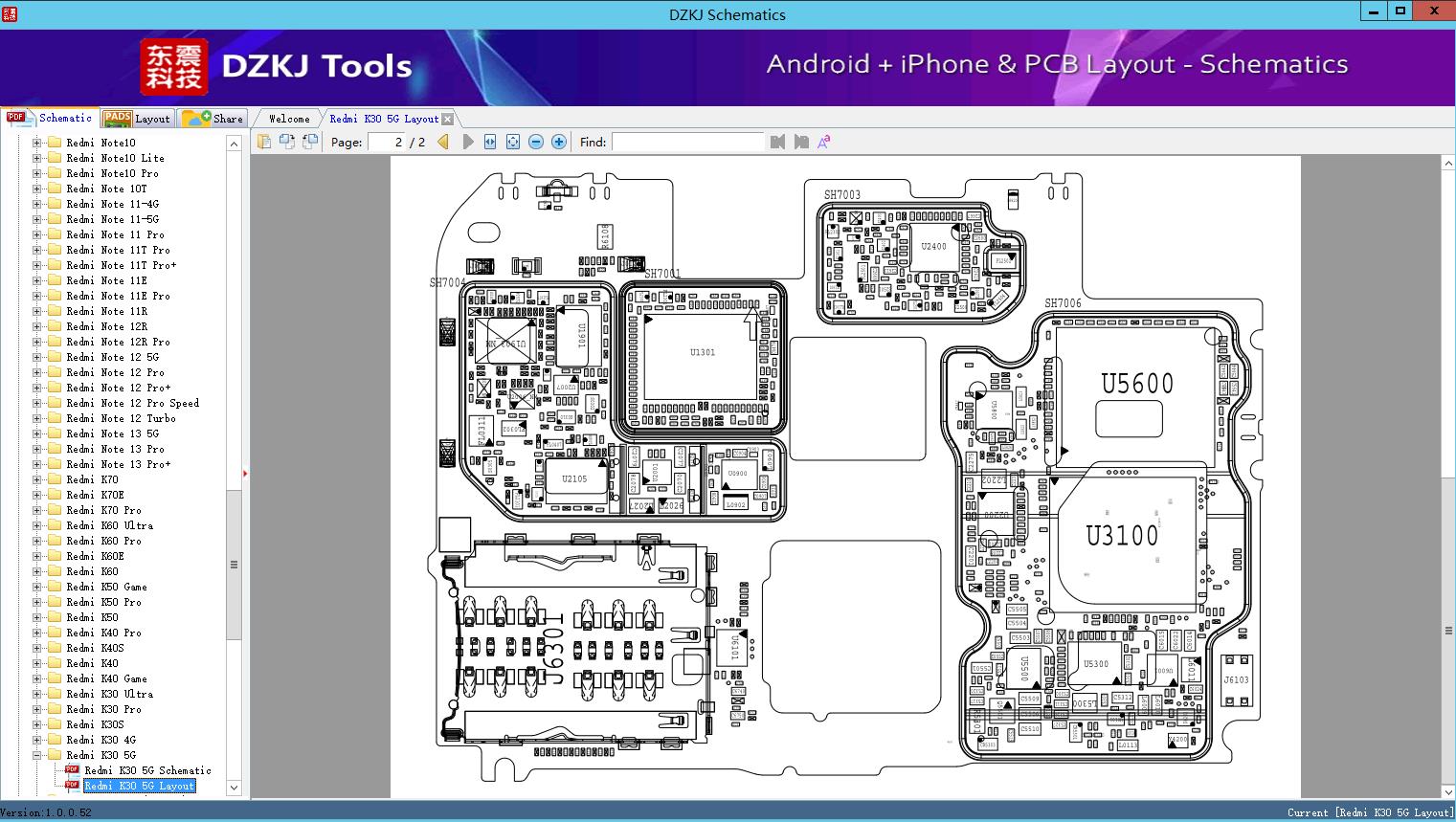Go to the previous page with orange arrow
This screenshot has height=822, width=1456.
443,142
